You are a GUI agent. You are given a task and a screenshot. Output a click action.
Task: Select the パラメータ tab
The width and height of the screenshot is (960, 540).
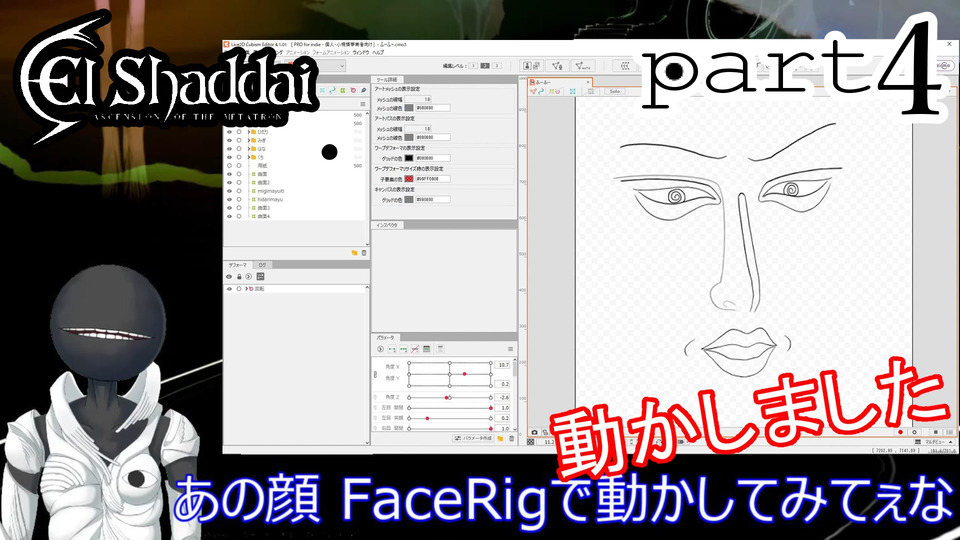(x=385, y=337)
